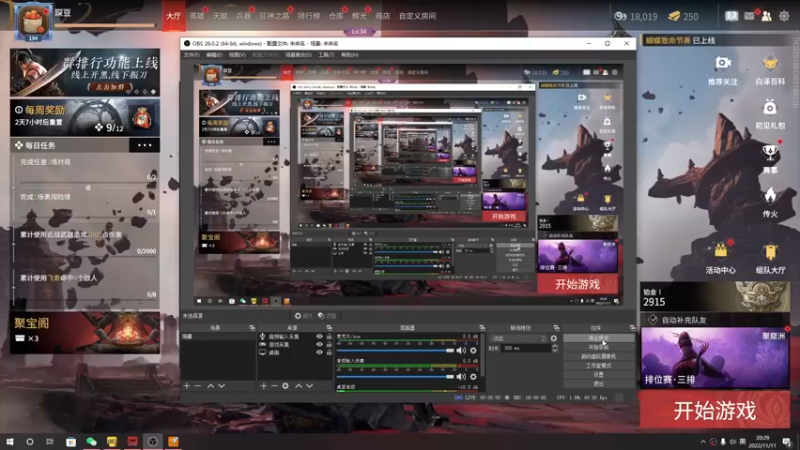Move scene down with arrow
The width and height of the screenshot is (800, 450).
pos(221,386)
